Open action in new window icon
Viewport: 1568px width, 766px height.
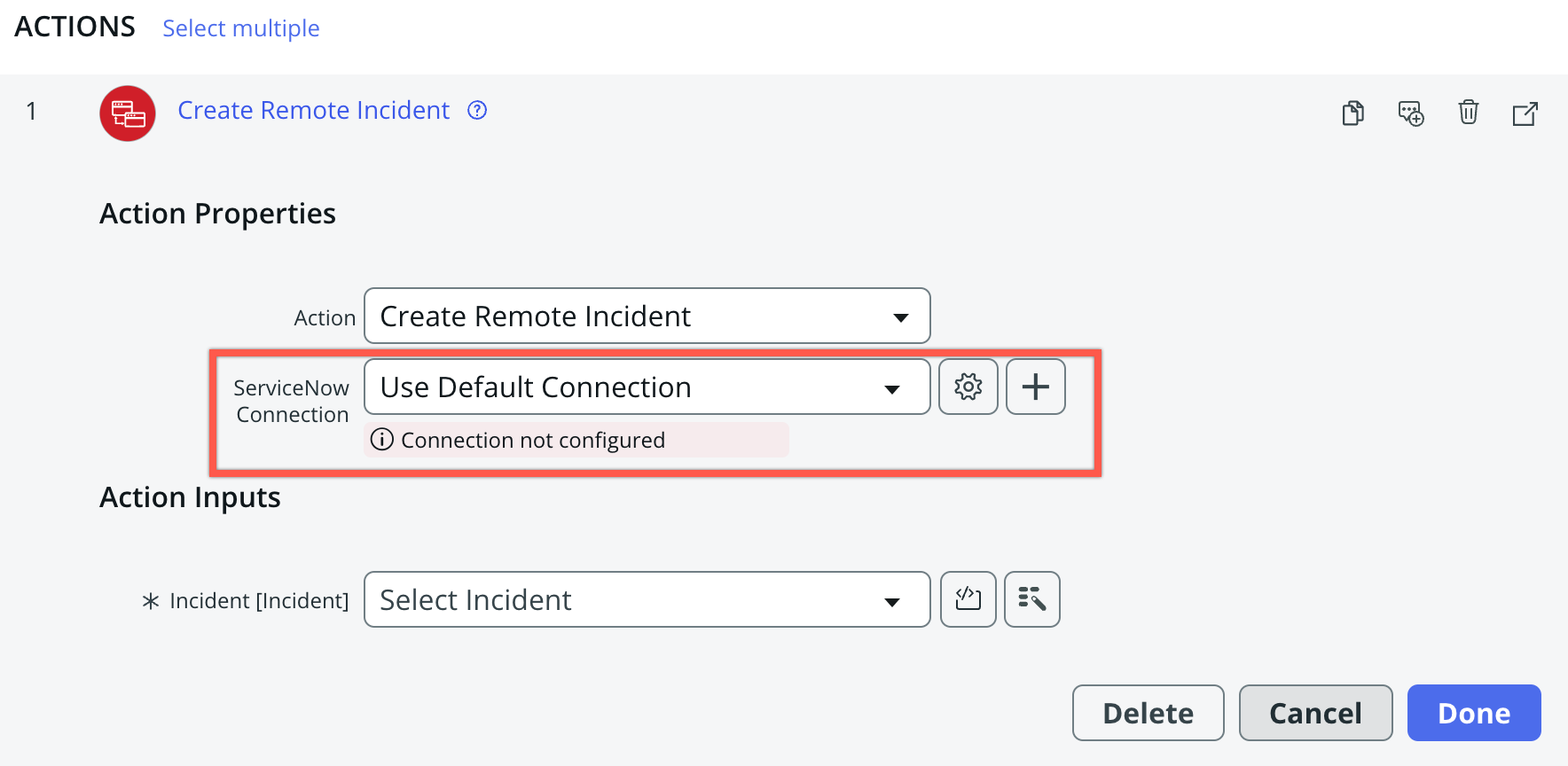pyautogui.click(x=1525, y=113)
